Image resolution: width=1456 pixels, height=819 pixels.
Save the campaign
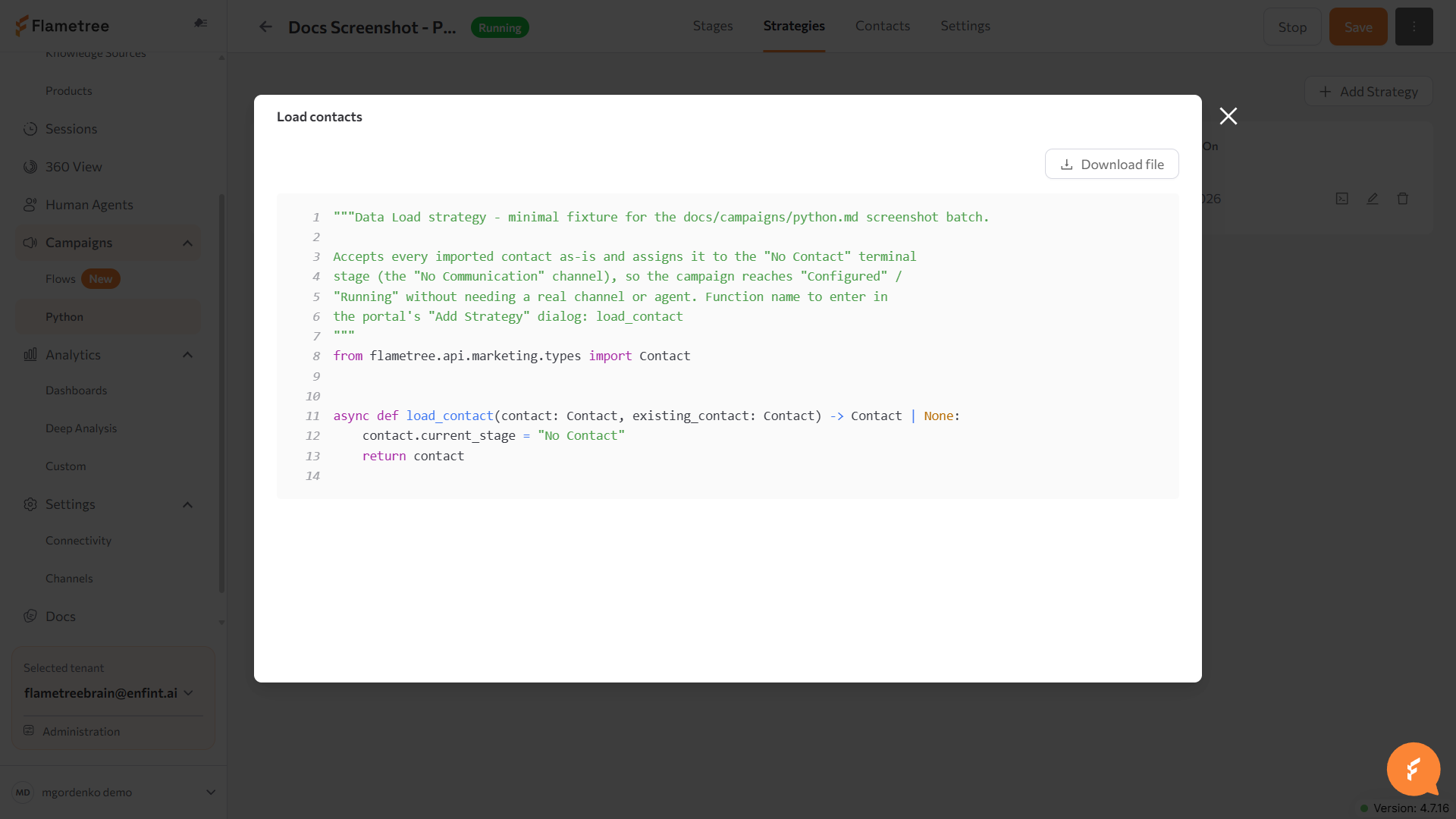pos(1358,27)
